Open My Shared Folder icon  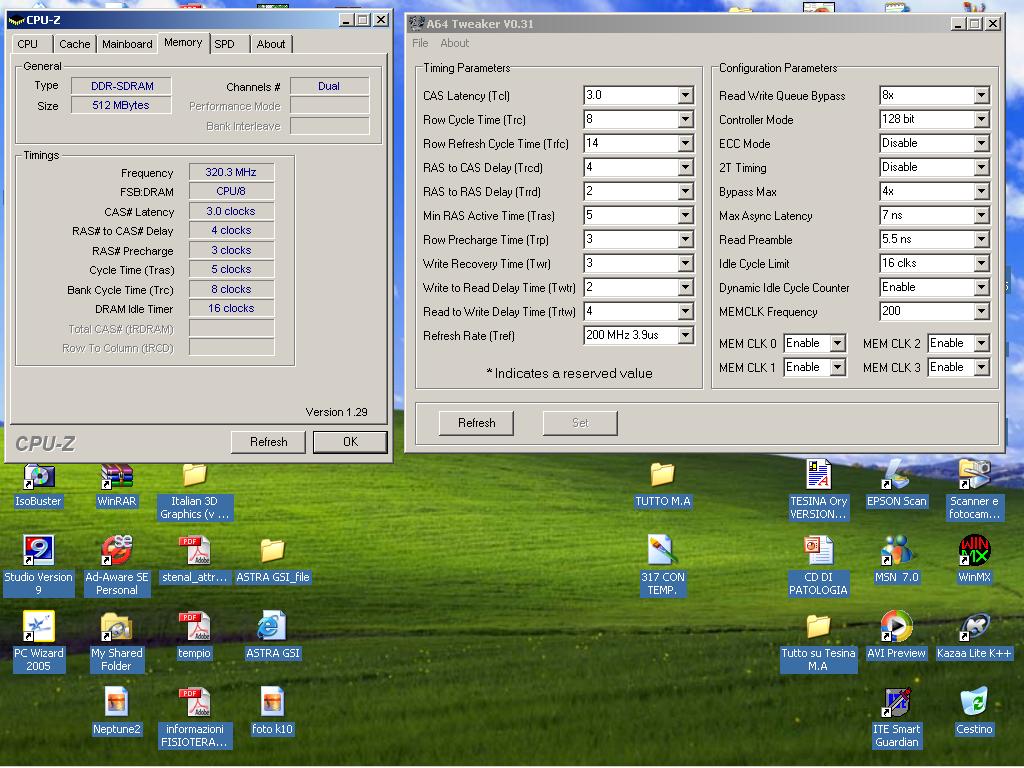coord(117,641)
